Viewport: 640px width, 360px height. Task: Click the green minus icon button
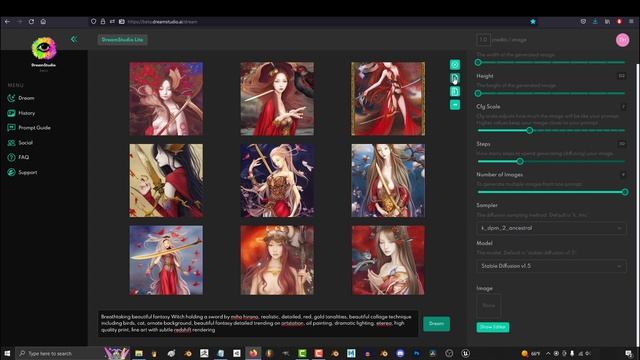455,105
